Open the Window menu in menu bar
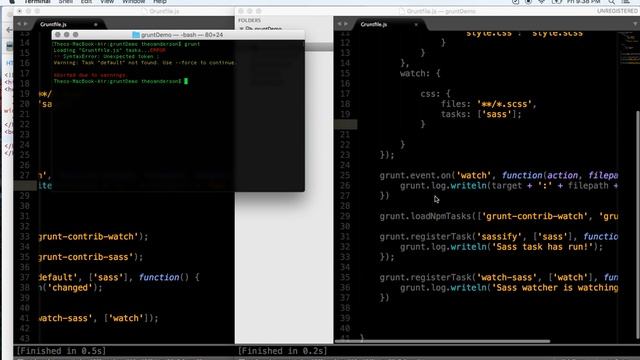This screenshot has height=360, width=640. click(133, 2)
